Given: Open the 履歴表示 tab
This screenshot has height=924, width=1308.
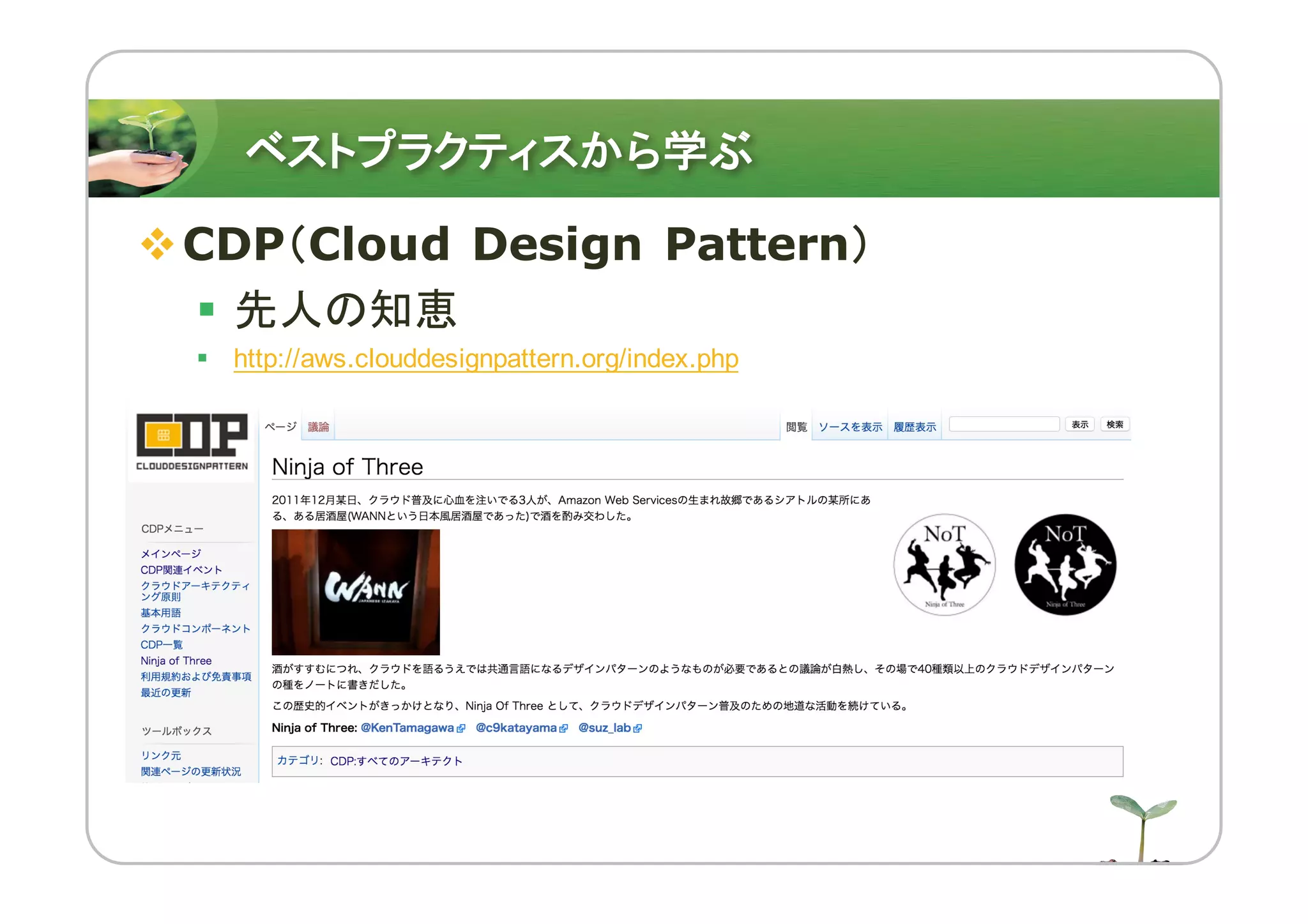Looking at the screenshot, I should [915, 427].
